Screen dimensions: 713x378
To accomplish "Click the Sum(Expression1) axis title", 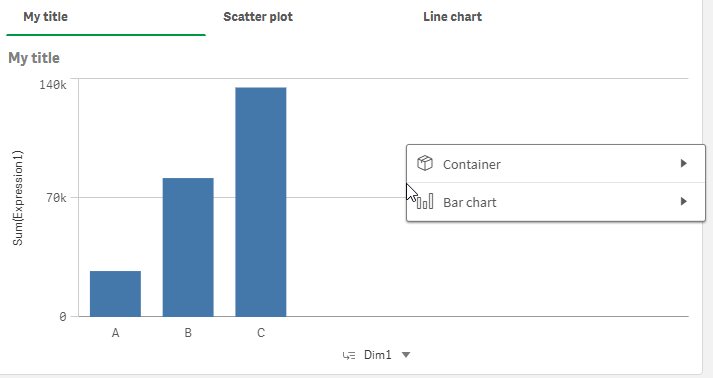I will point(18,198).
